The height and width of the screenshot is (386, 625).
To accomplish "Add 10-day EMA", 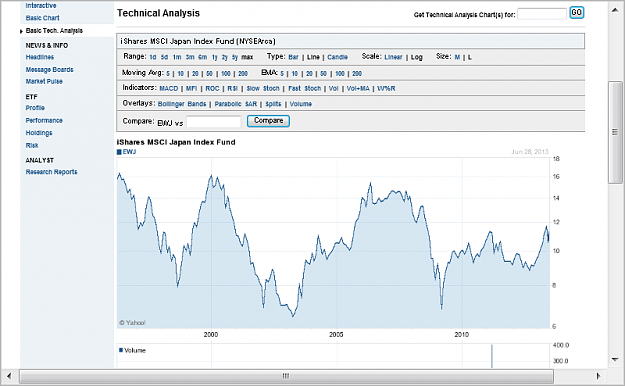I will (295, 74).
